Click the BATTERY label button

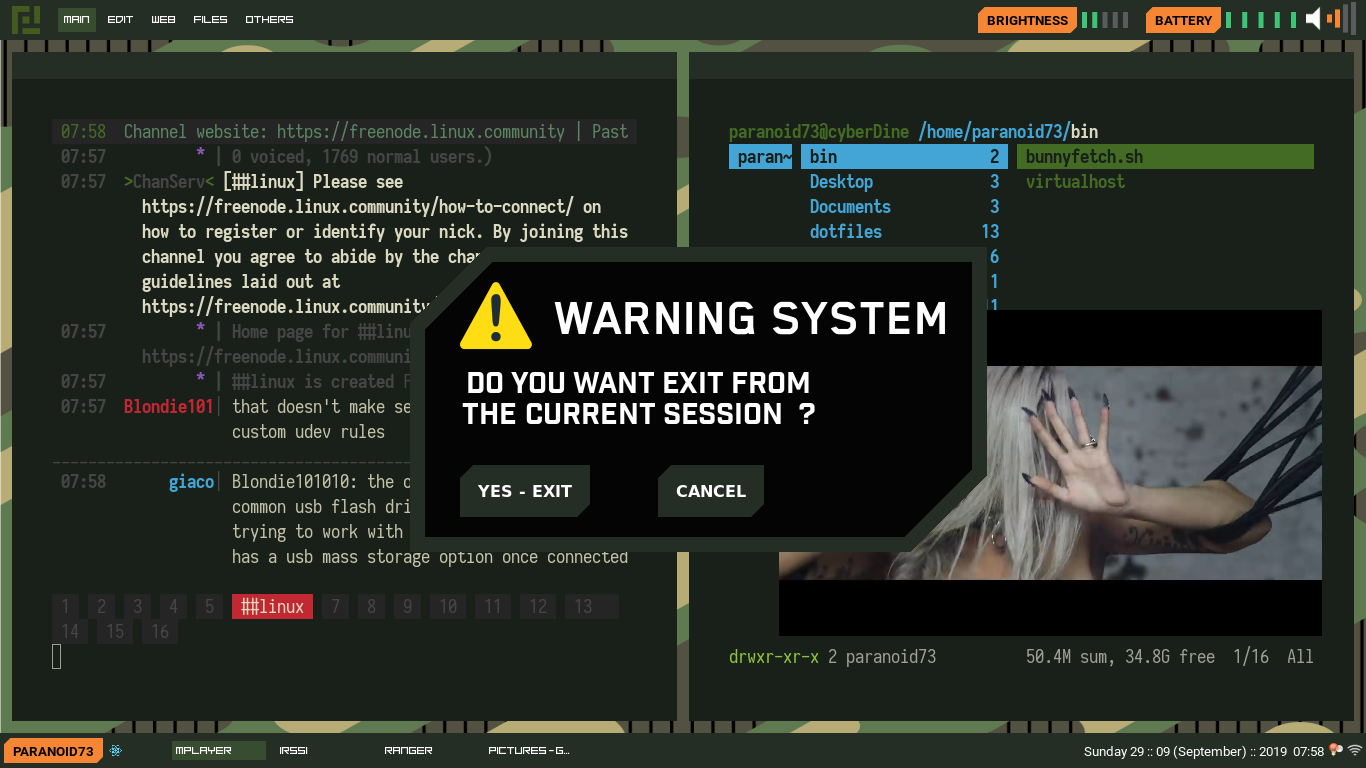point(1183,20)
